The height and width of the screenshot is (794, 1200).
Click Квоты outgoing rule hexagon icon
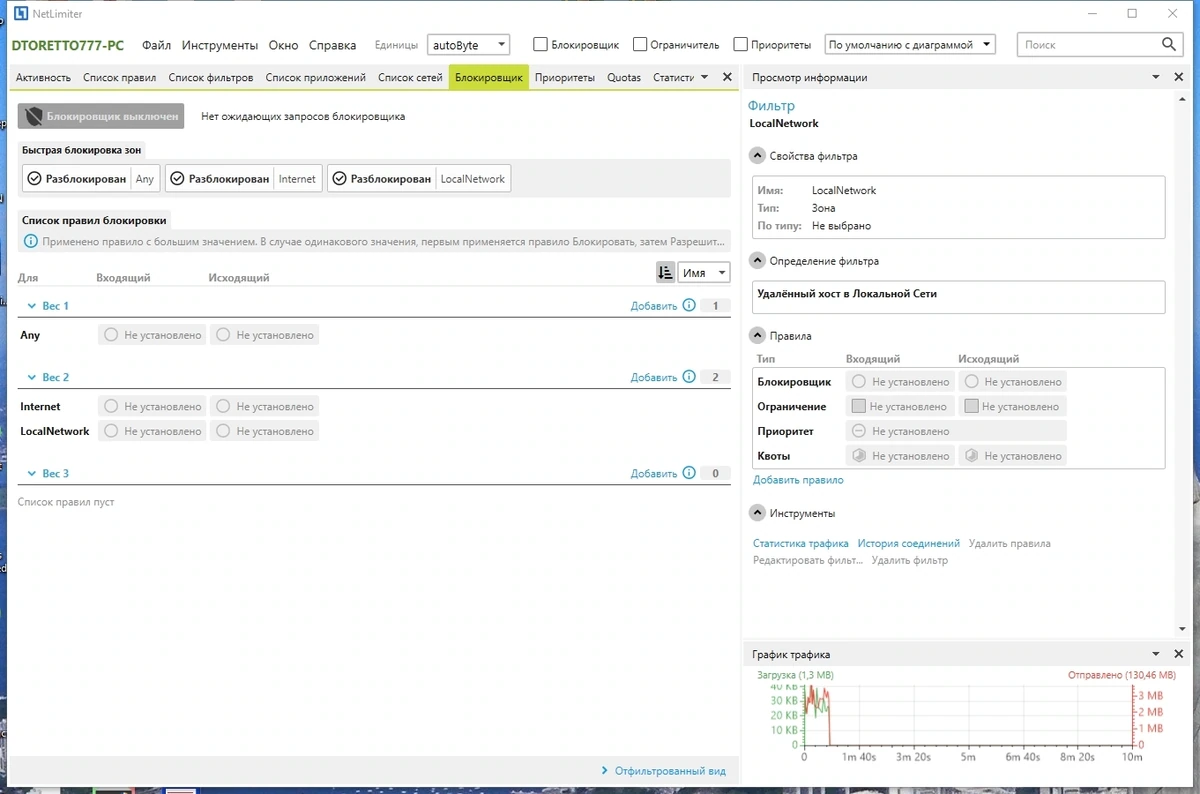tap(971, 456)
